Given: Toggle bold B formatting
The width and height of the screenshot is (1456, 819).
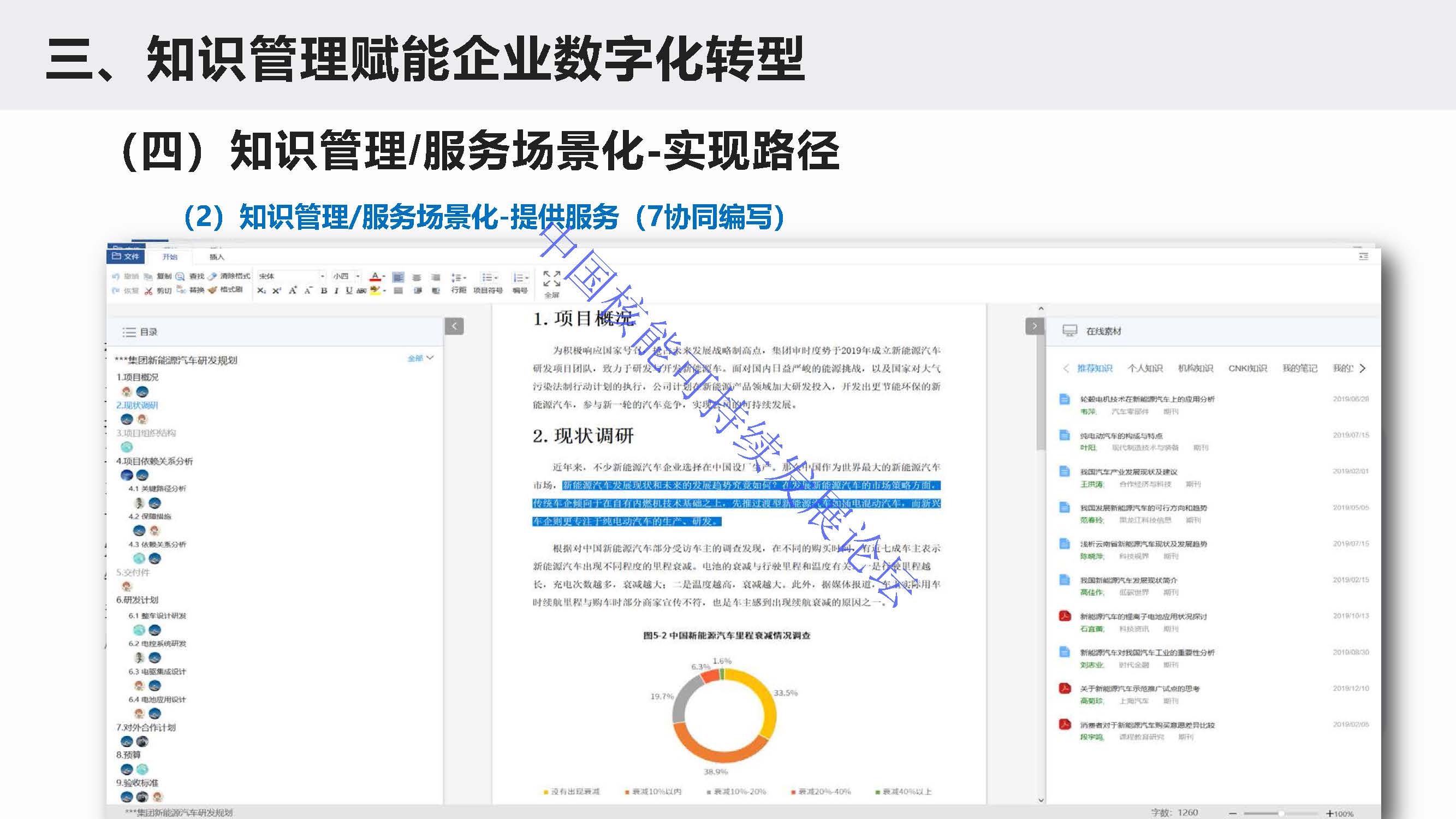Looking at the screenshot, I should [x=324, y=290].
